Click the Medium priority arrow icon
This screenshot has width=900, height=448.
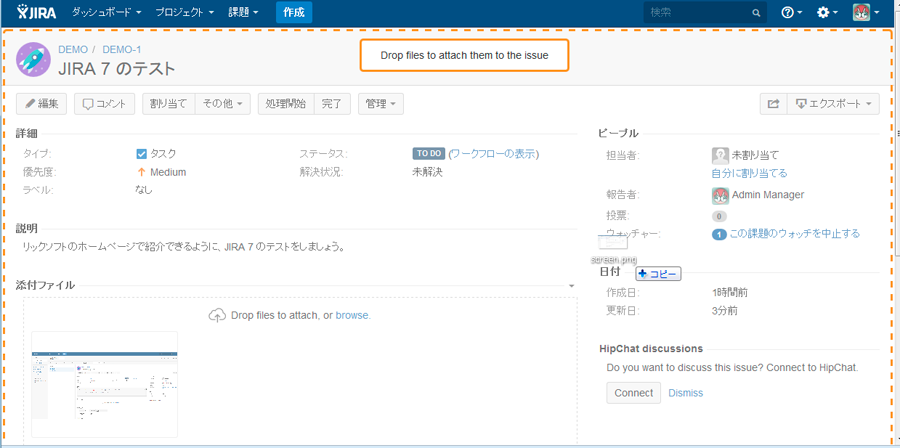141,172
